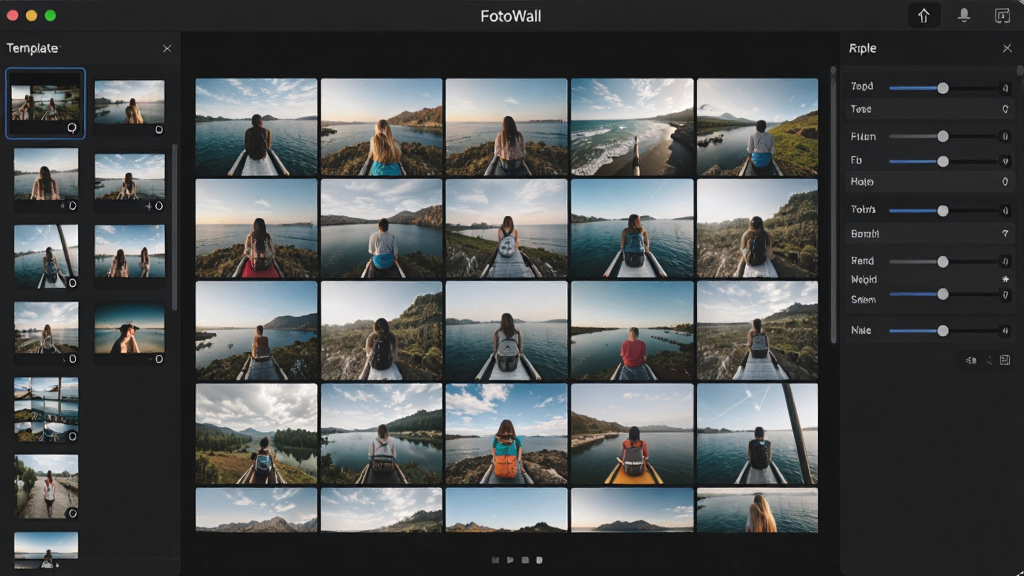
Task: Expand the Holo row option
Action: 927,182
